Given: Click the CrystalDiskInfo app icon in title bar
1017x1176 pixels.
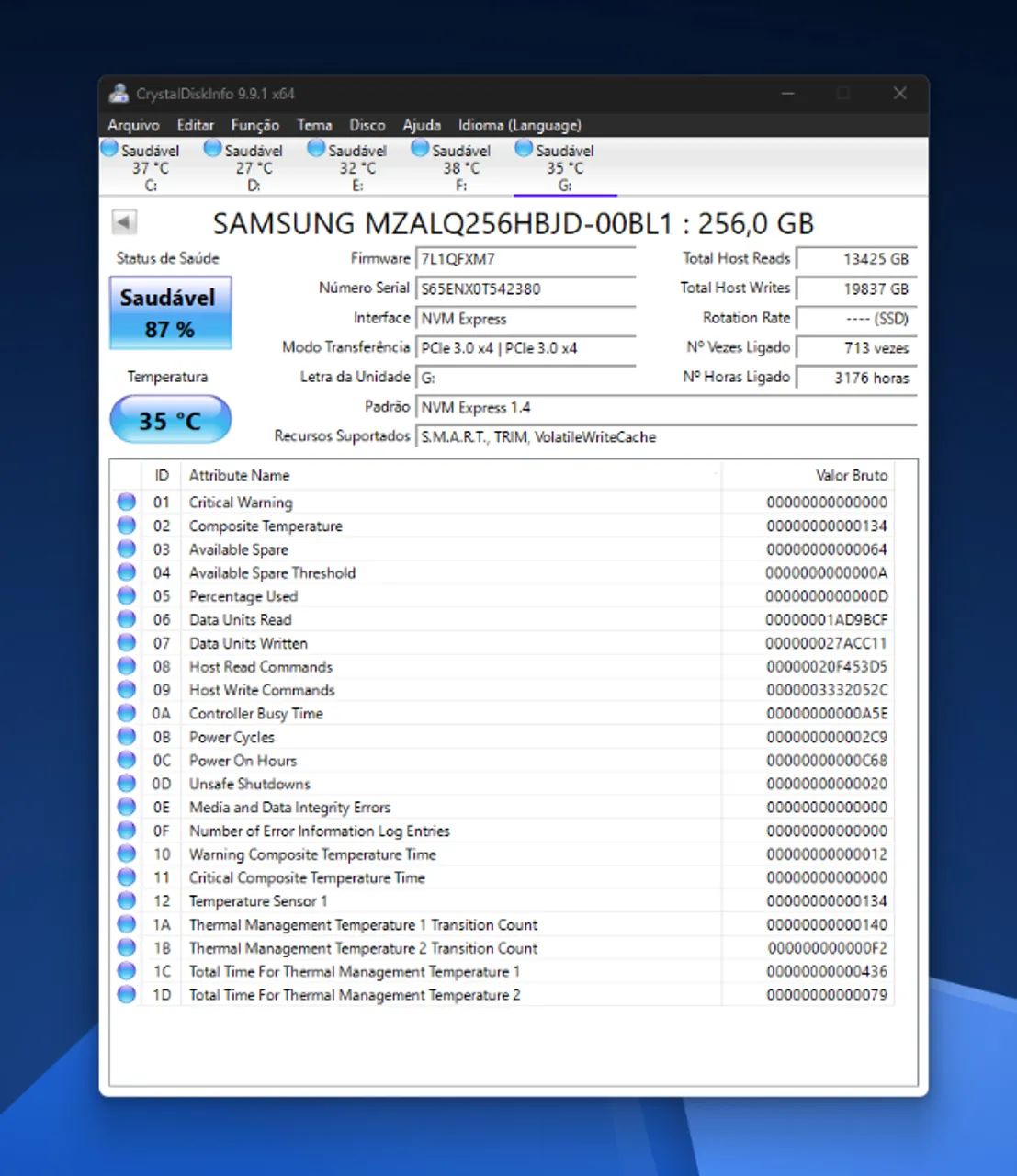Looking at the screenshot, I should point(119,93).
